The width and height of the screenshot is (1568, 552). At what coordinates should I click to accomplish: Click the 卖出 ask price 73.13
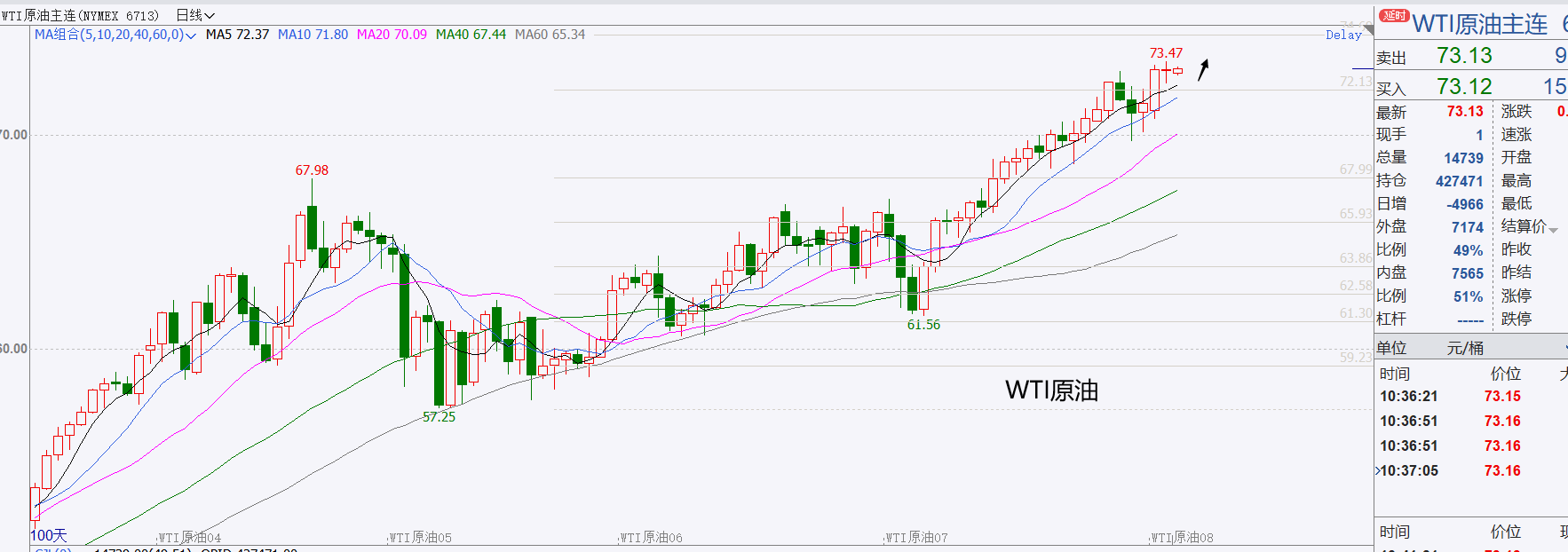1465,55
